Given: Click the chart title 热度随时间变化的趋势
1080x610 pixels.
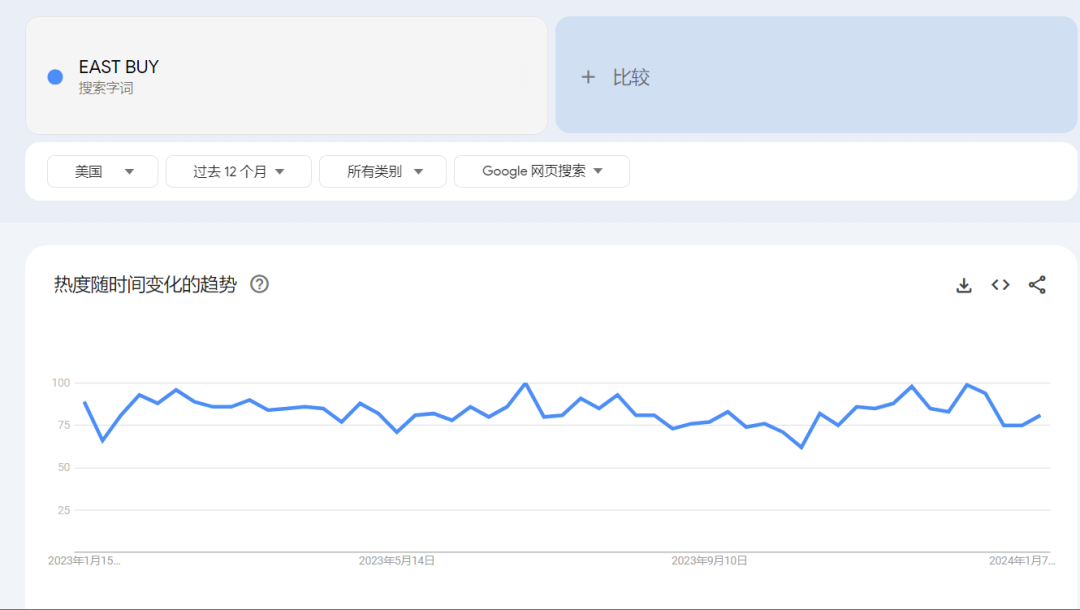Looking at the screenshot, I should point(145,284).
